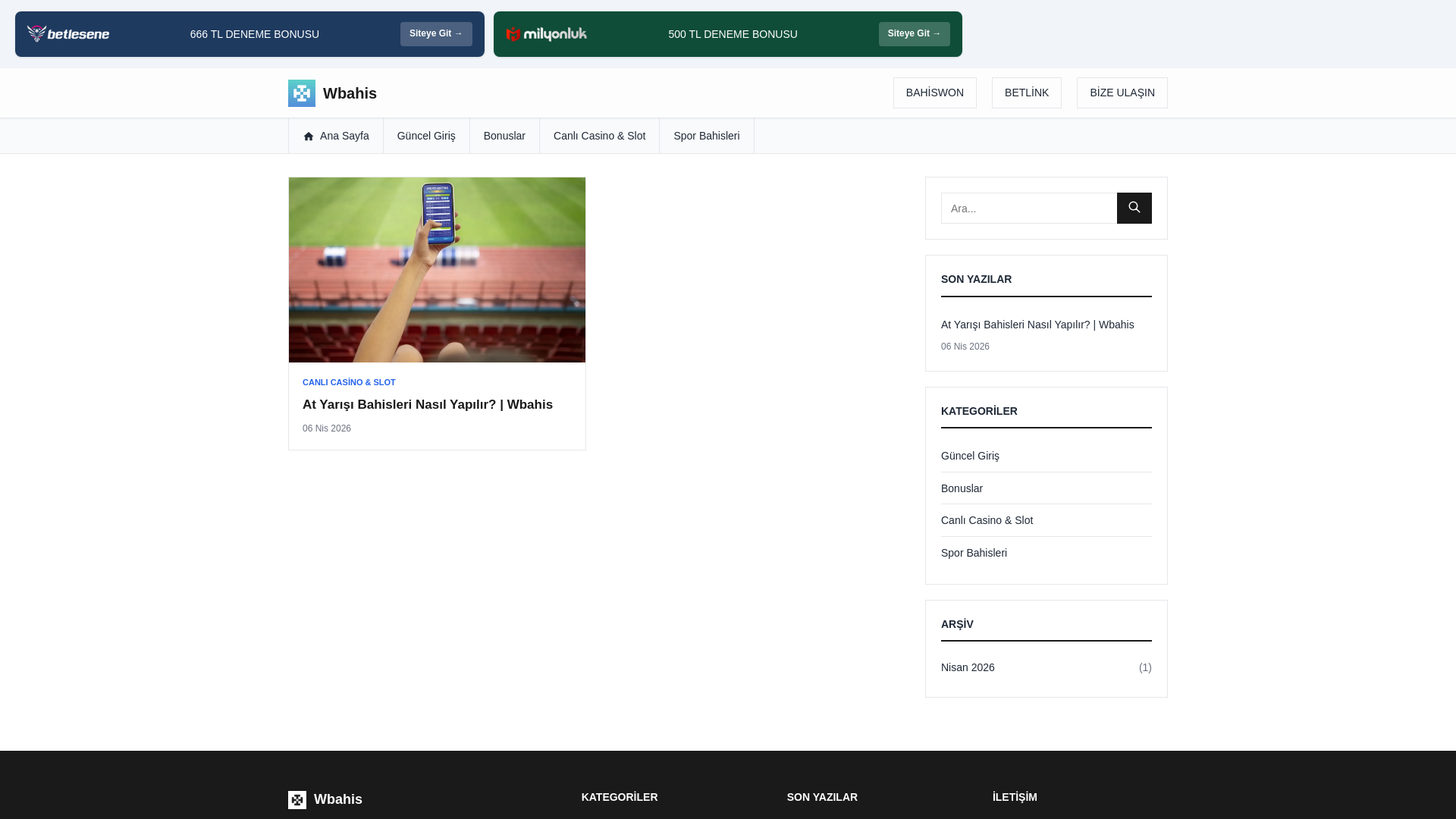Click the footer Wbahis title text
Screen dimensions: 1456x819
338,799
